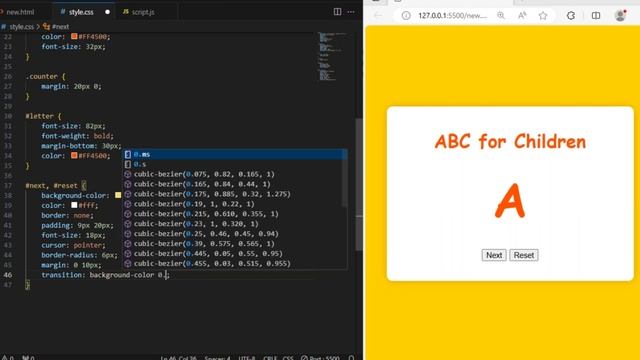
Task: Click the editor minimap preview
Action: pyautogui.click(x=332, y=56)
